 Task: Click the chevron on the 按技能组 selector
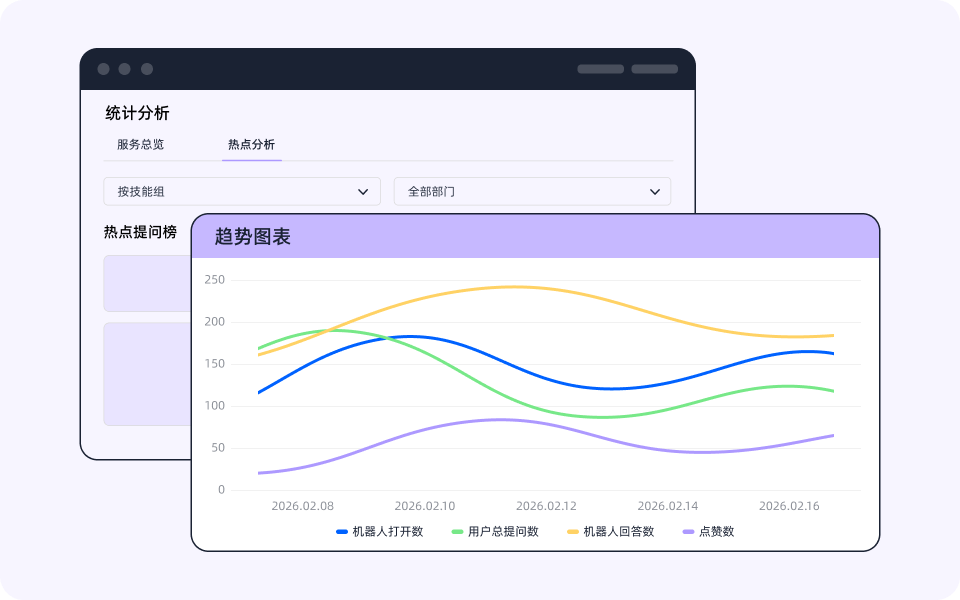pos(364,191)
